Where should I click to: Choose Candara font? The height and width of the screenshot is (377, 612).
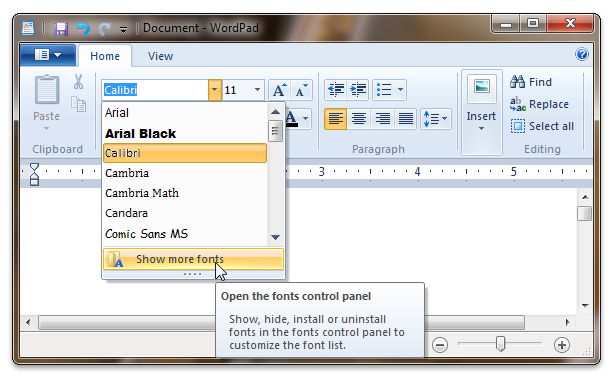185,213
